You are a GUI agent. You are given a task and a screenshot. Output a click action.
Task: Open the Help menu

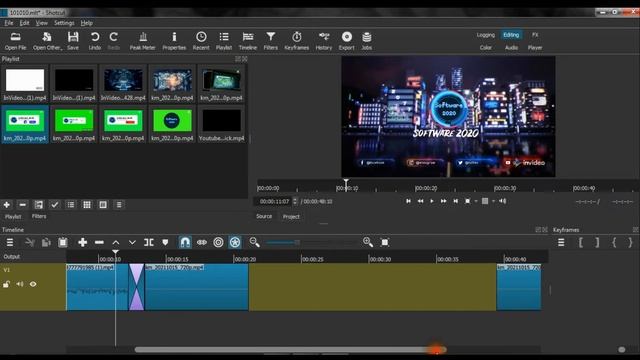click(87, 23)
